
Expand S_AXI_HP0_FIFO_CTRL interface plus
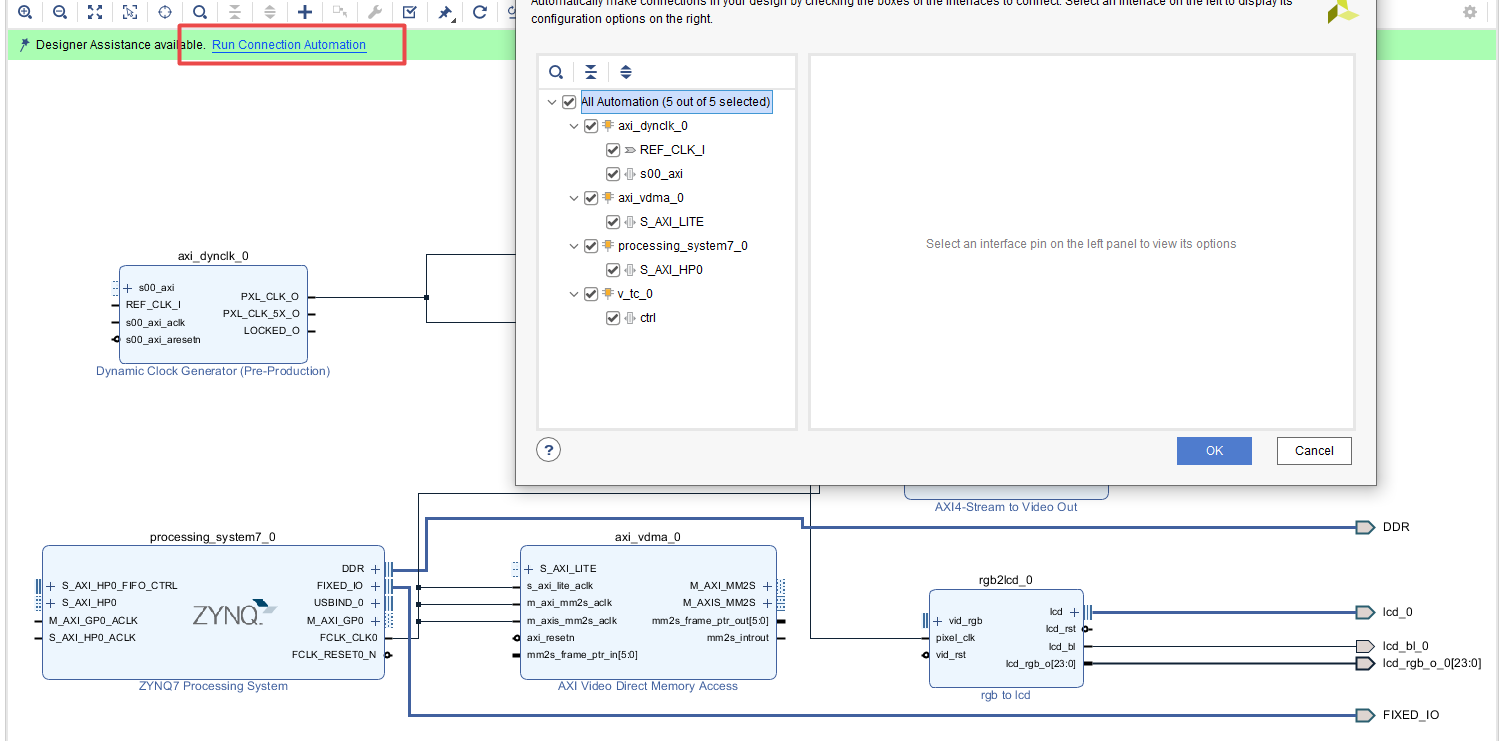[x=51, y=586]
